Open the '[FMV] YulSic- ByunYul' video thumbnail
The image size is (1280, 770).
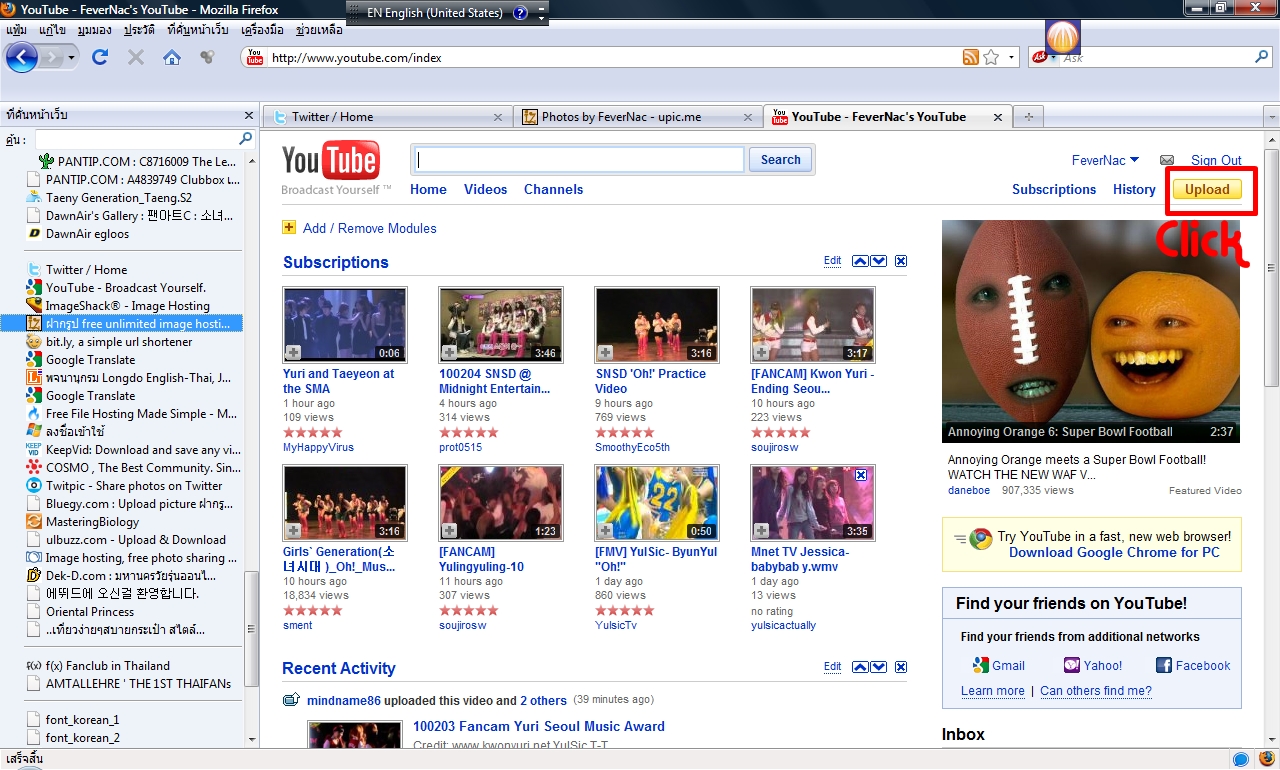[656, 503]
